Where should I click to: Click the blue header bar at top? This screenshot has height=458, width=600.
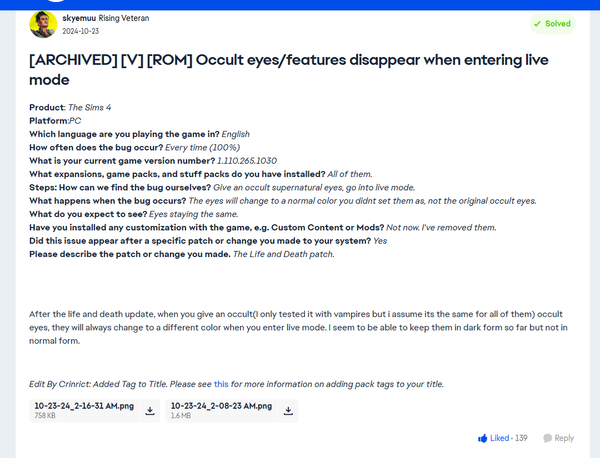click(300, 3)
